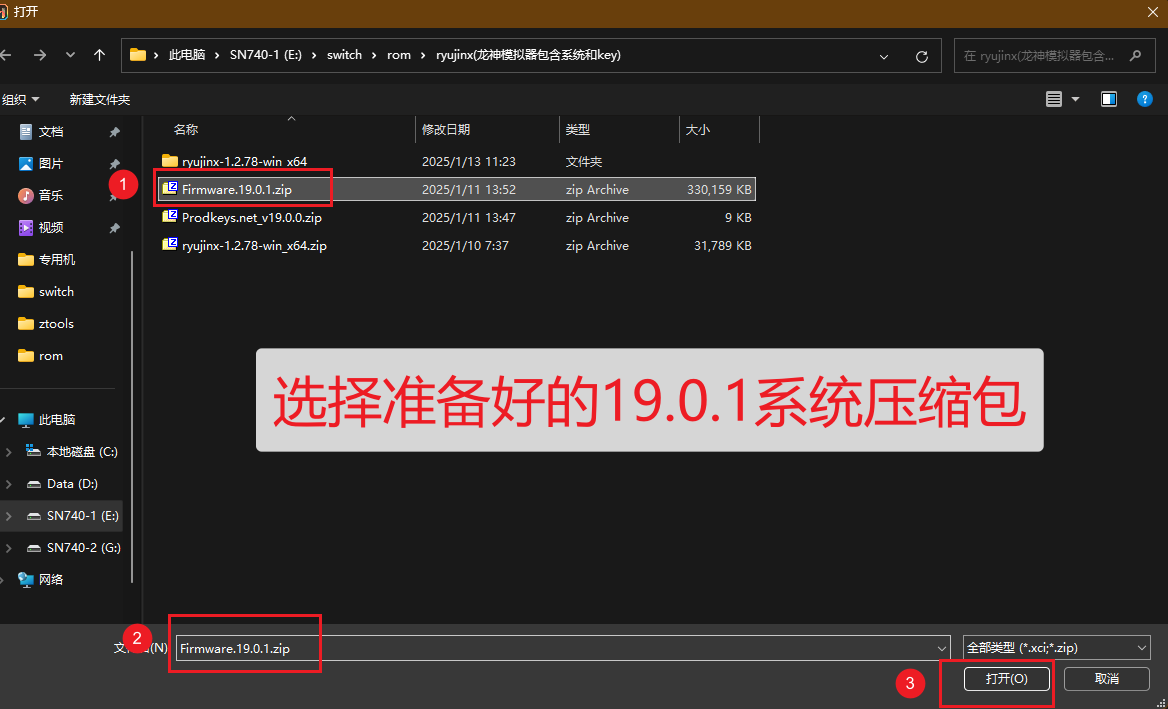Select switch breadcrumb segment
The image size is (1168, 709).
(344, 55)
